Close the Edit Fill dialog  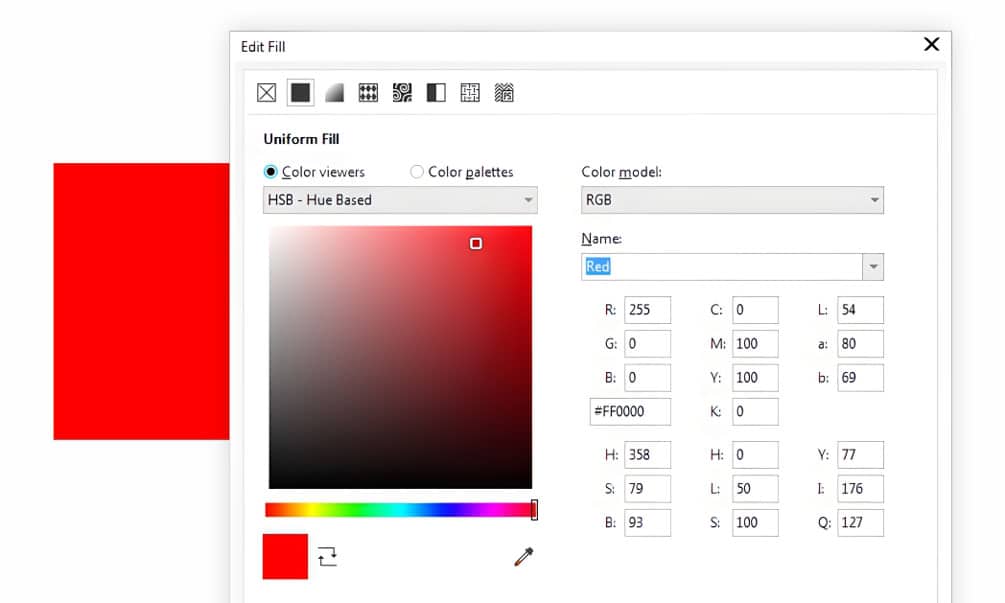pyautogui.click(x=931, y=44)
